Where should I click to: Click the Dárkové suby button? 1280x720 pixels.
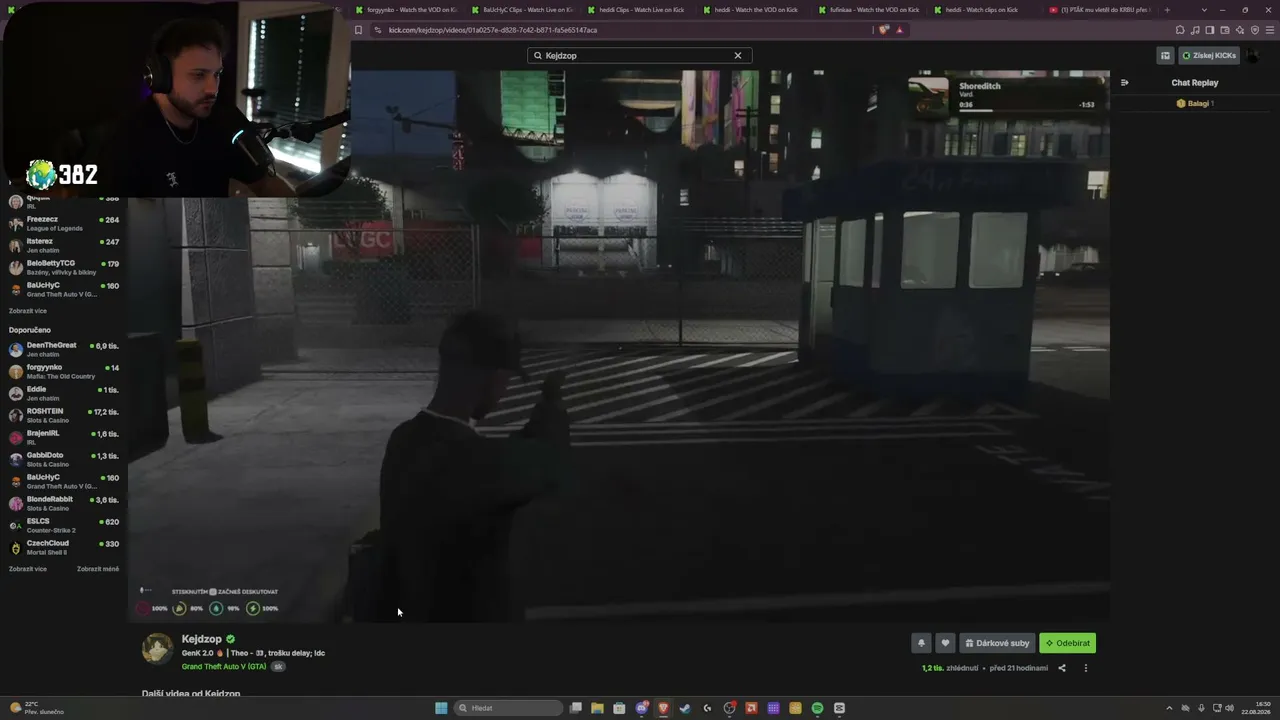coord(997,643)
